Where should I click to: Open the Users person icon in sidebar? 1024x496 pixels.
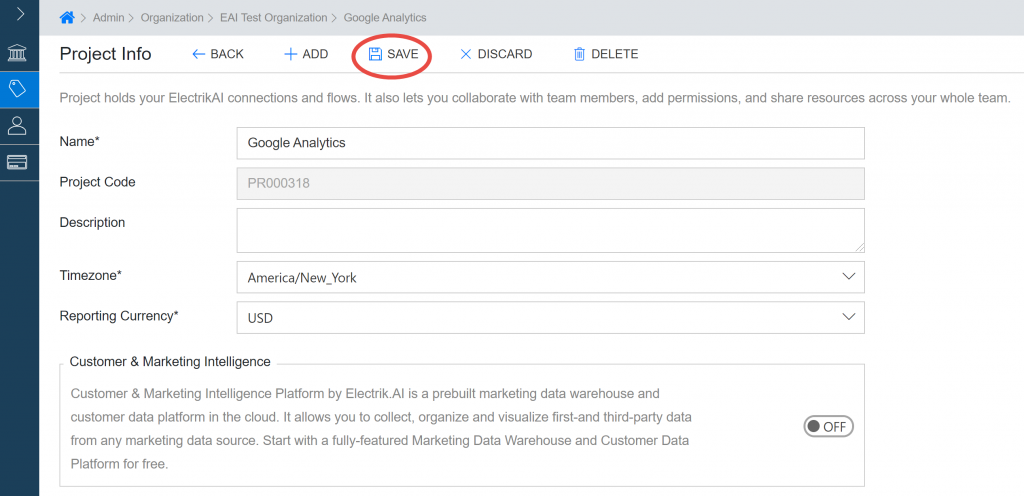18,125
